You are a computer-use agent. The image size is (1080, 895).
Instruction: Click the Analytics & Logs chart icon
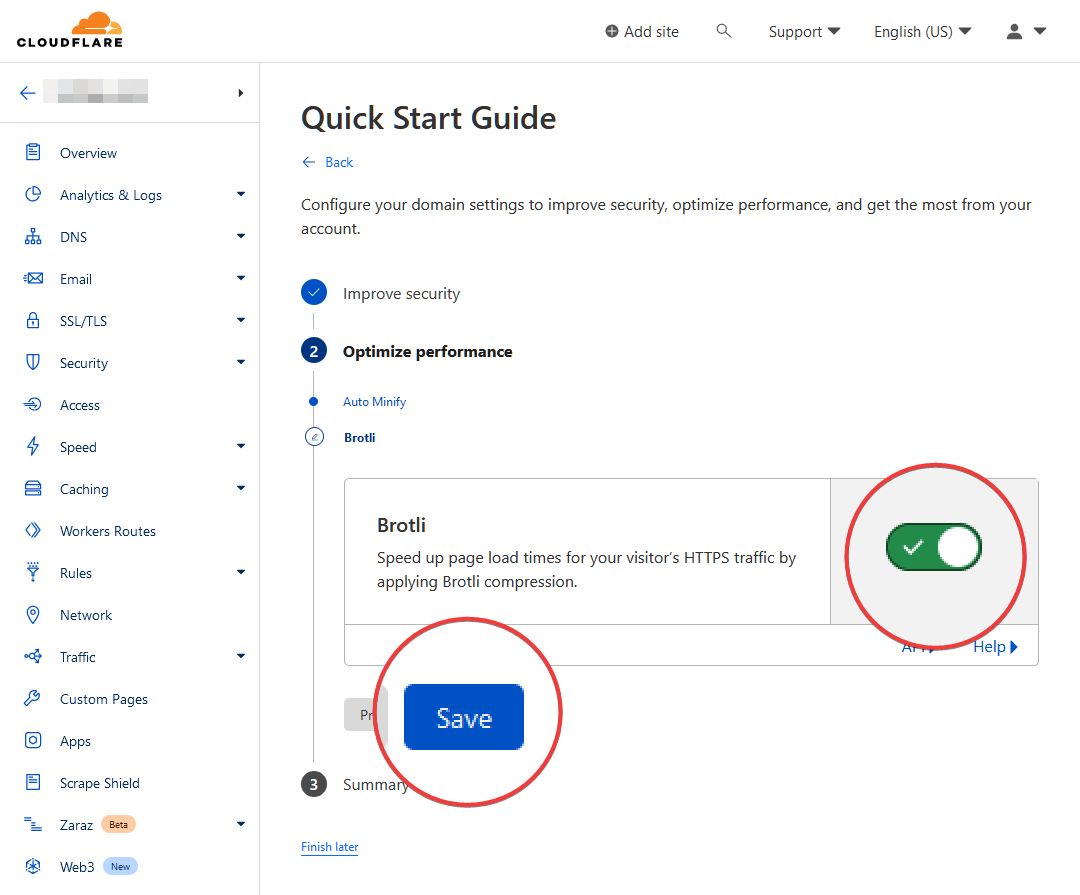click(x=33, y=194)
